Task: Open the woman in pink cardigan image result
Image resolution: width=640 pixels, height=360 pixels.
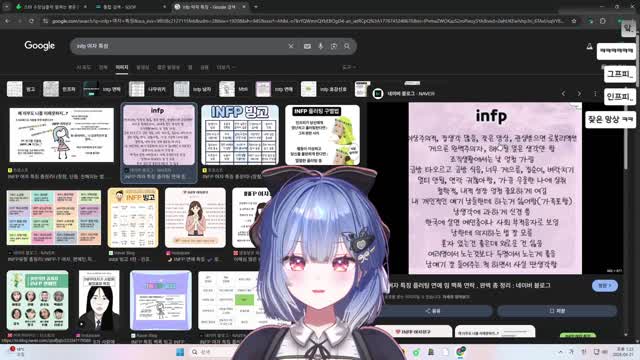Action: [x=195, y=218]
